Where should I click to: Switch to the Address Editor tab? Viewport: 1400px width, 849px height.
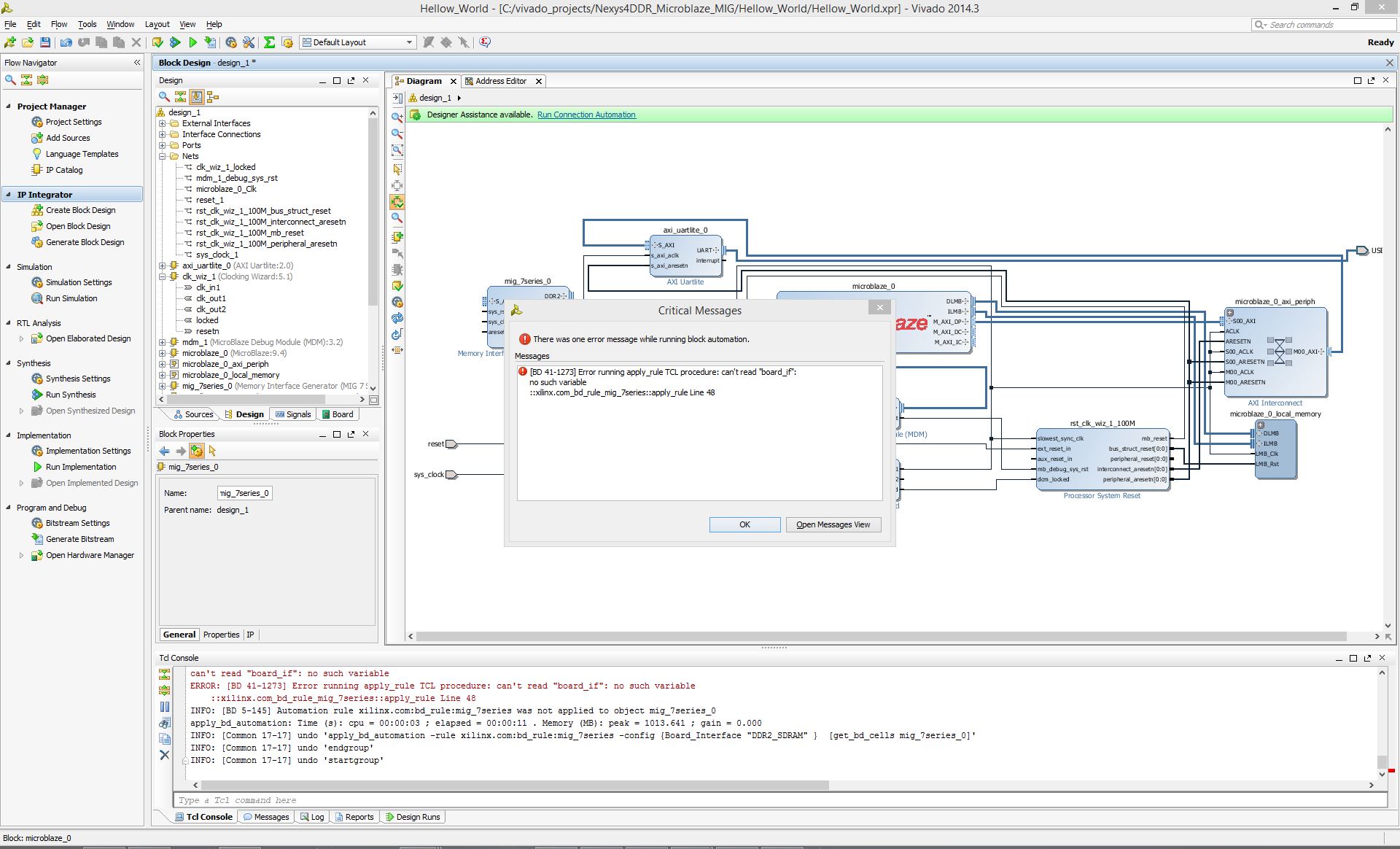click(x=500, y=81)
